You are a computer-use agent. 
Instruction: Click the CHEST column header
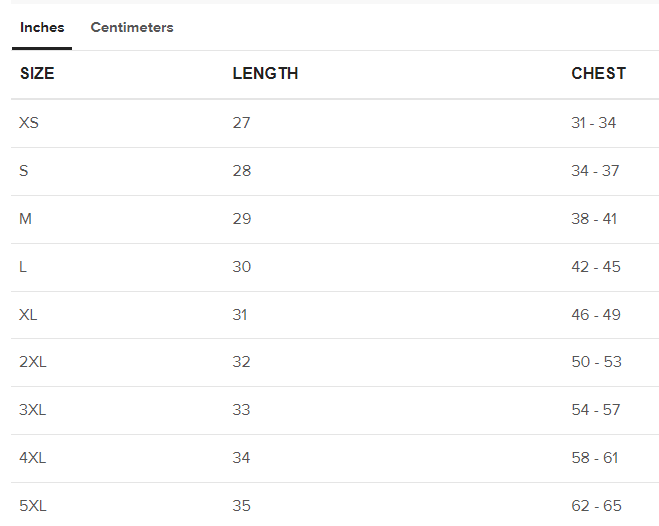598,74
